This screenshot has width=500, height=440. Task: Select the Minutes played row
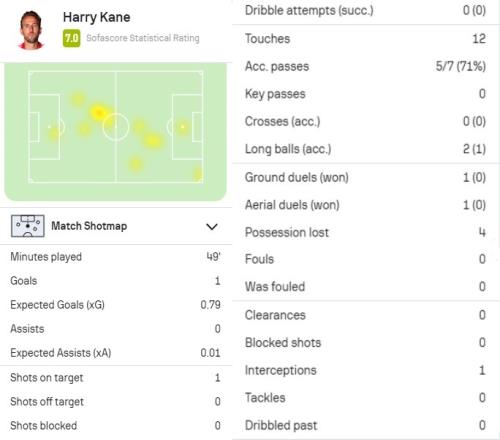point(116,257)
